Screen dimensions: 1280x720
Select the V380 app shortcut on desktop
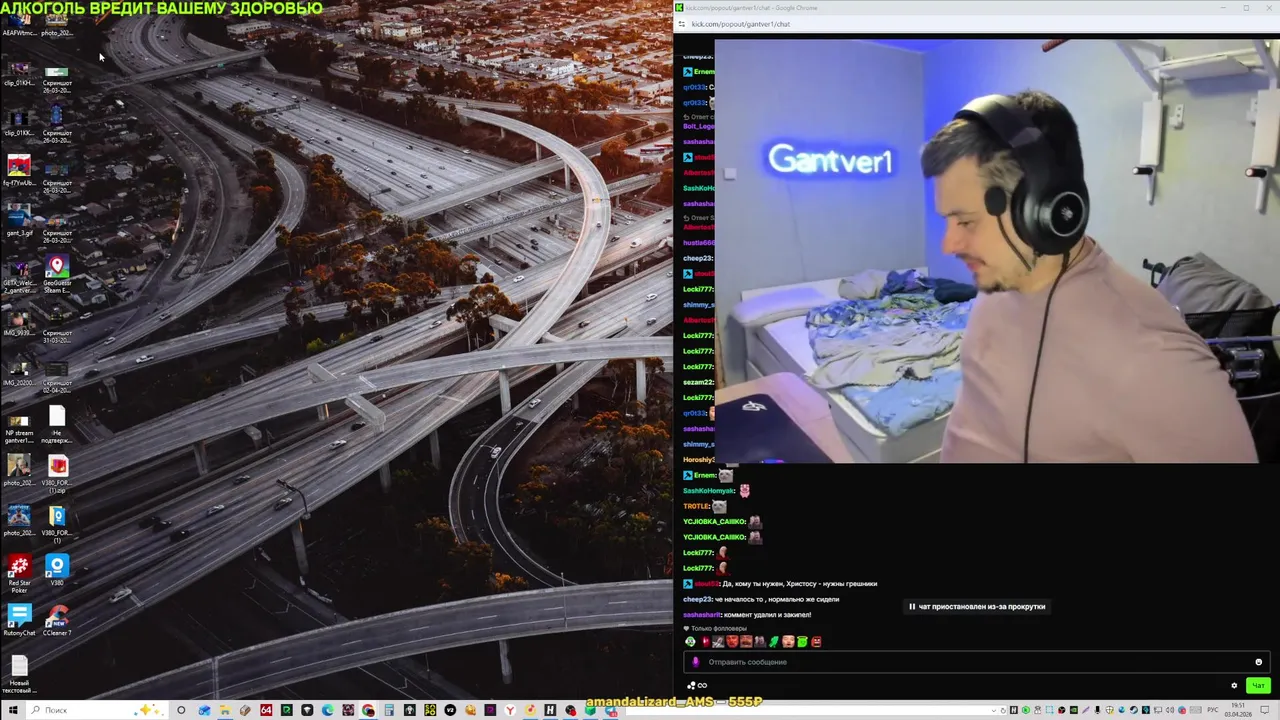(57, 571)
